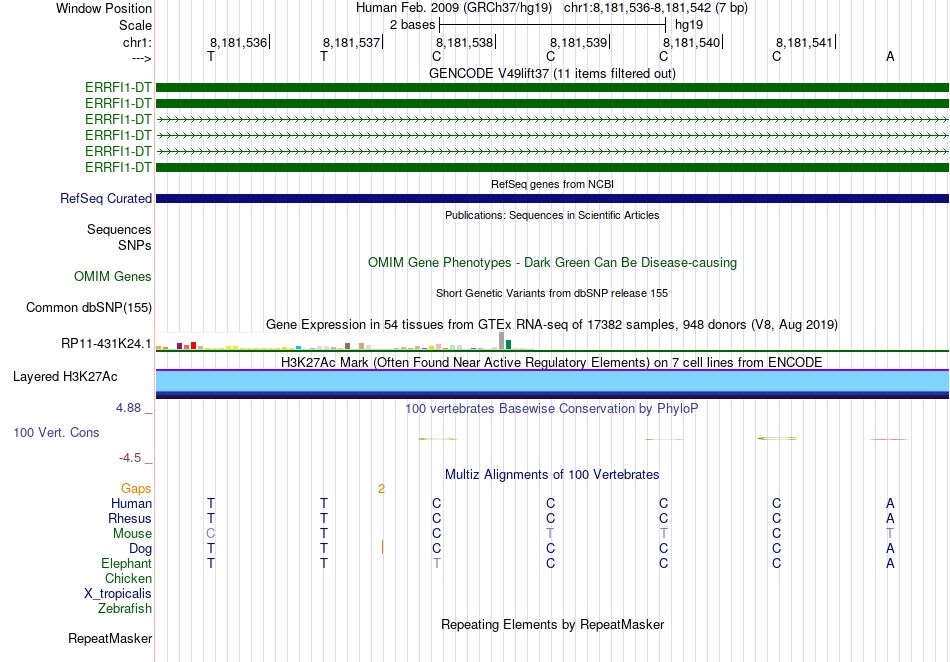Click the RP11-431K24.1 label
Image resolution: width=950 pixels, height=662 pixels.
(106, 344)
